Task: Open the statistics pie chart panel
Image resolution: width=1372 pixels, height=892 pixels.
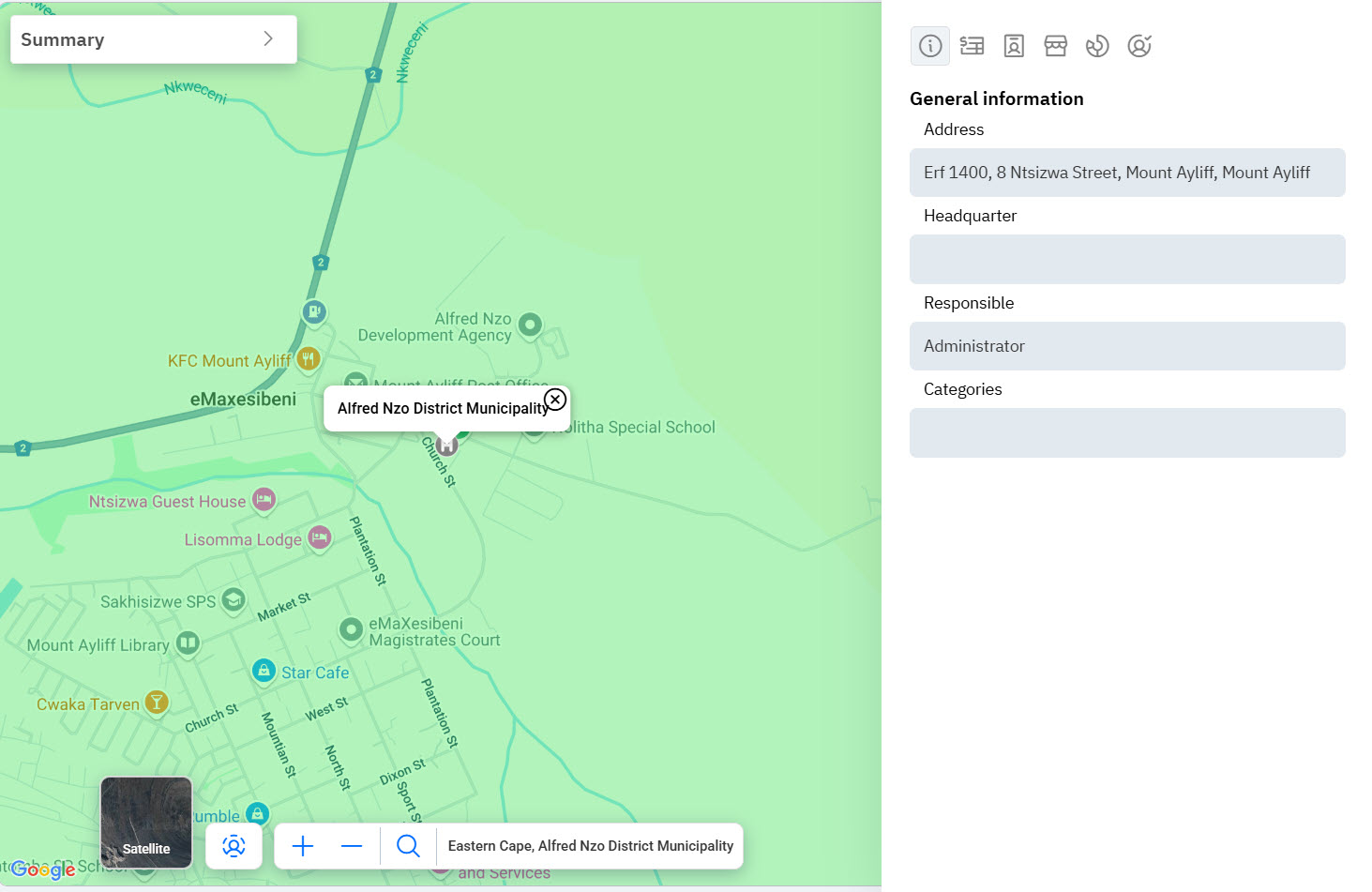Action: point(1097,45)
